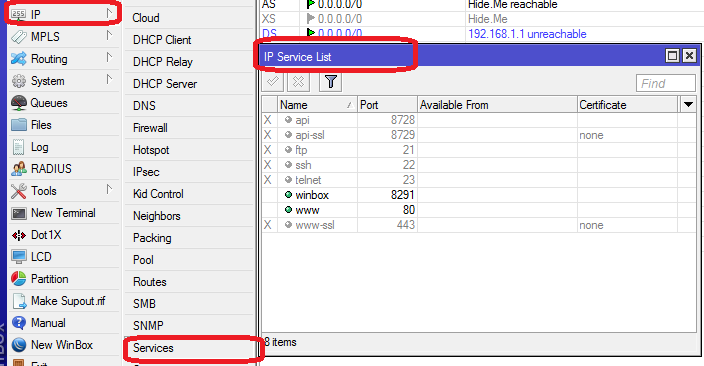Viewport: 704px width, 366px height.
Task: Click the RADIUS users icon
Action: [19, 169]
